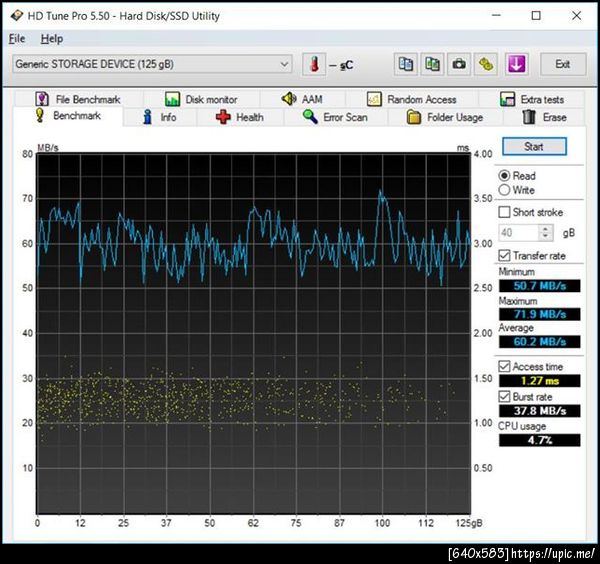The width and height of the screenshot is (600, 564).
Task: Open the Erase tab
Action: [x=544, y=117]
